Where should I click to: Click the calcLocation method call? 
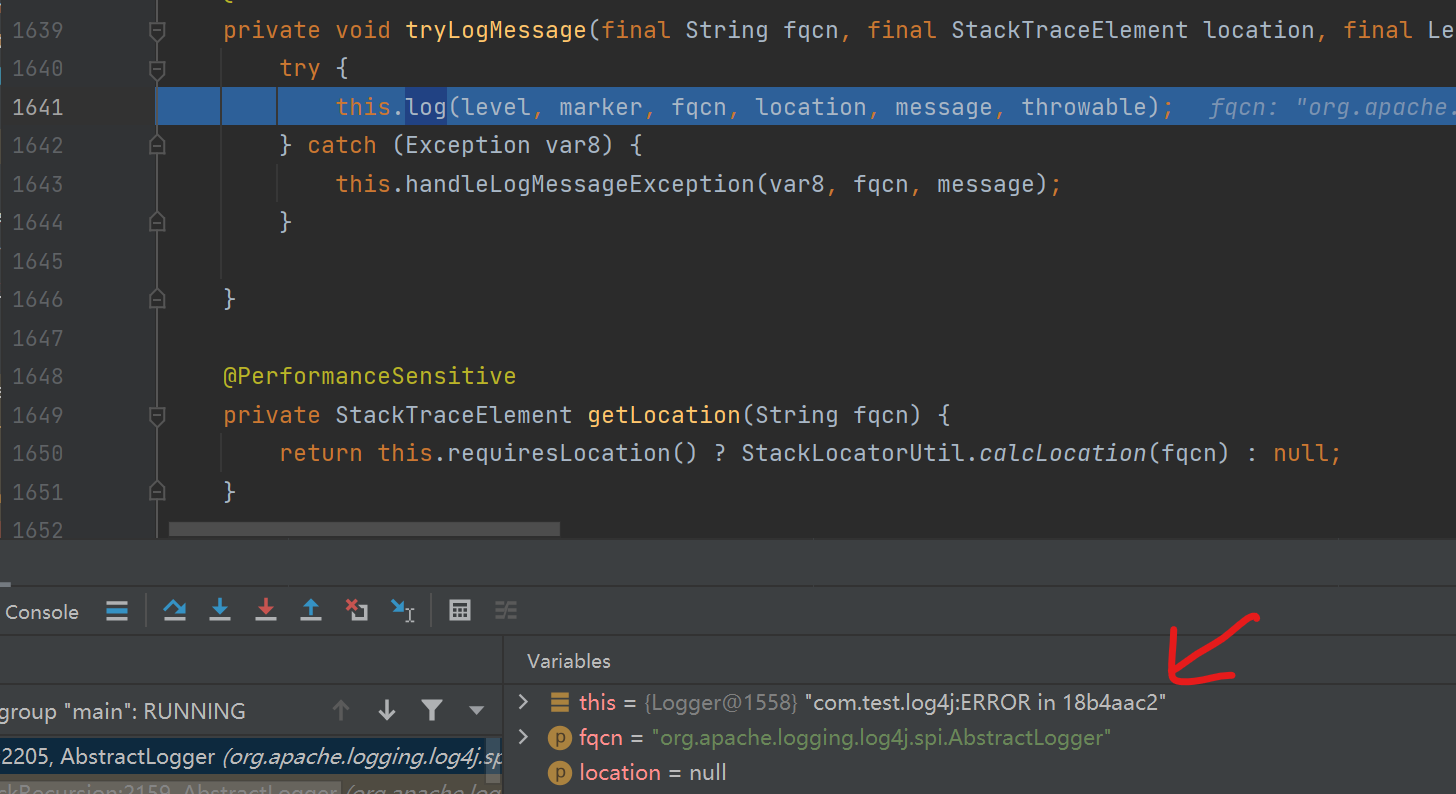(x=1063, y=453)
